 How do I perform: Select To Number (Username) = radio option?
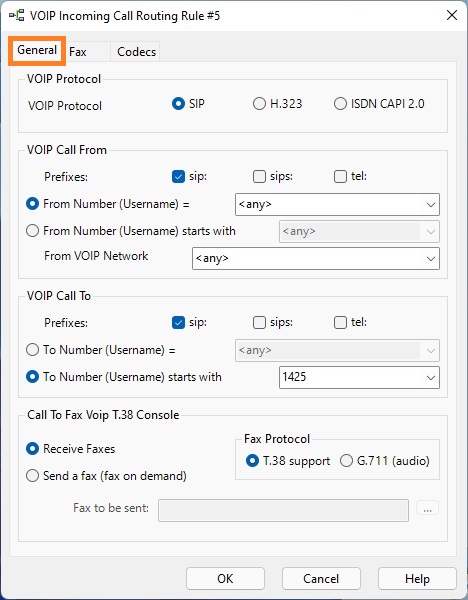tap(33, 350)
